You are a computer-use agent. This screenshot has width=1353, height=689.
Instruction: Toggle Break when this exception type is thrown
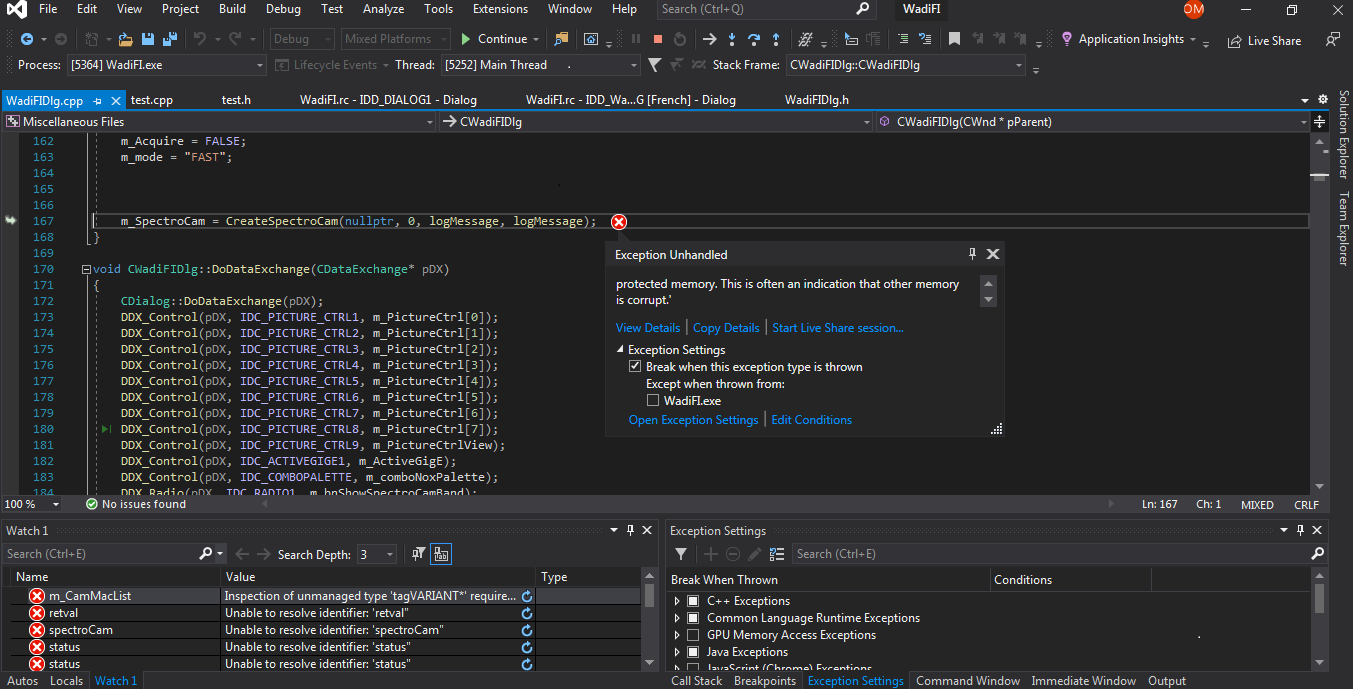pos(635,367)
